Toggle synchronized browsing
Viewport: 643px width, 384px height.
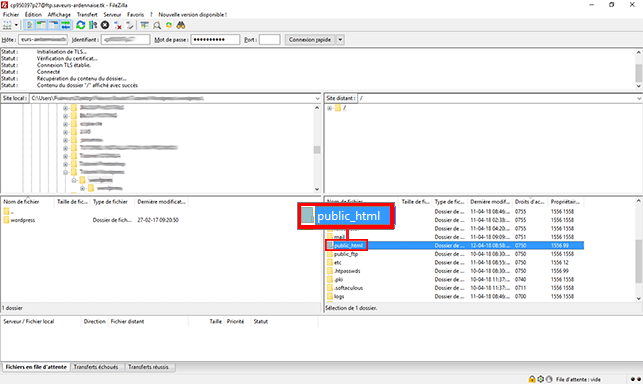[x=169, y=25]
